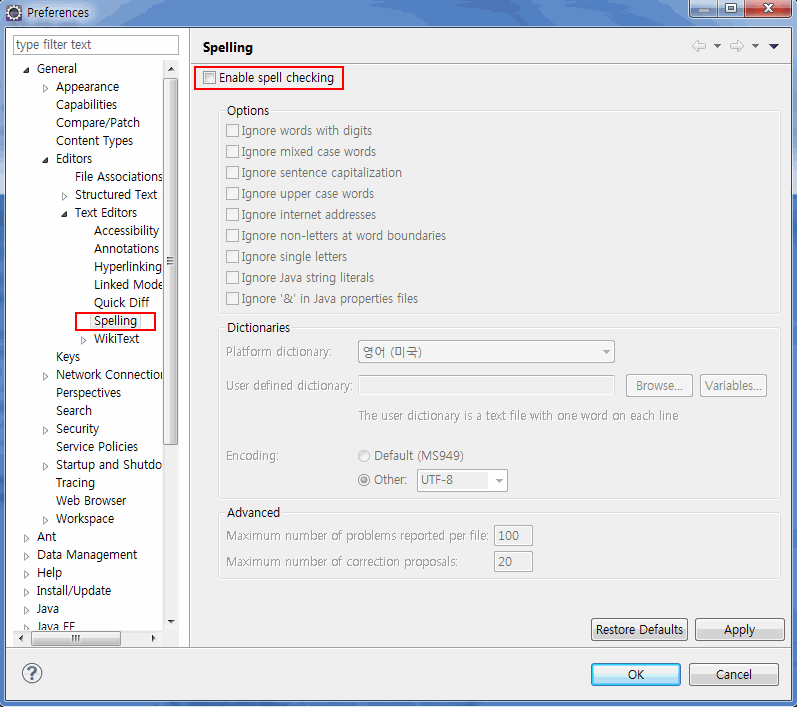
Task: Select Default (MS949) encoding radio button
Action: tap(363, 456)
